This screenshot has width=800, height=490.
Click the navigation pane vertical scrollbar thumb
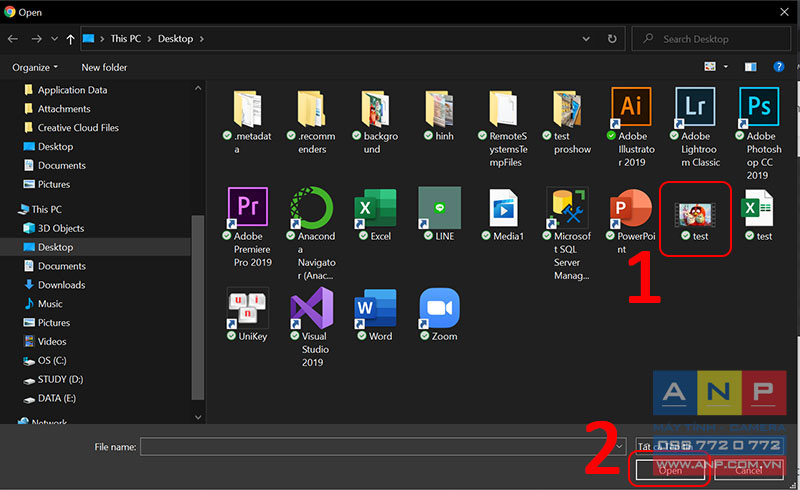198,308
